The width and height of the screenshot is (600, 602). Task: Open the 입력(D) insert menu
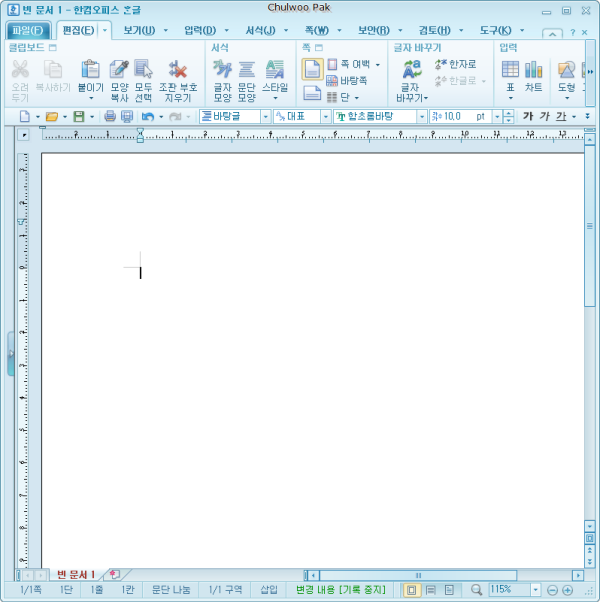coord(200,30)
